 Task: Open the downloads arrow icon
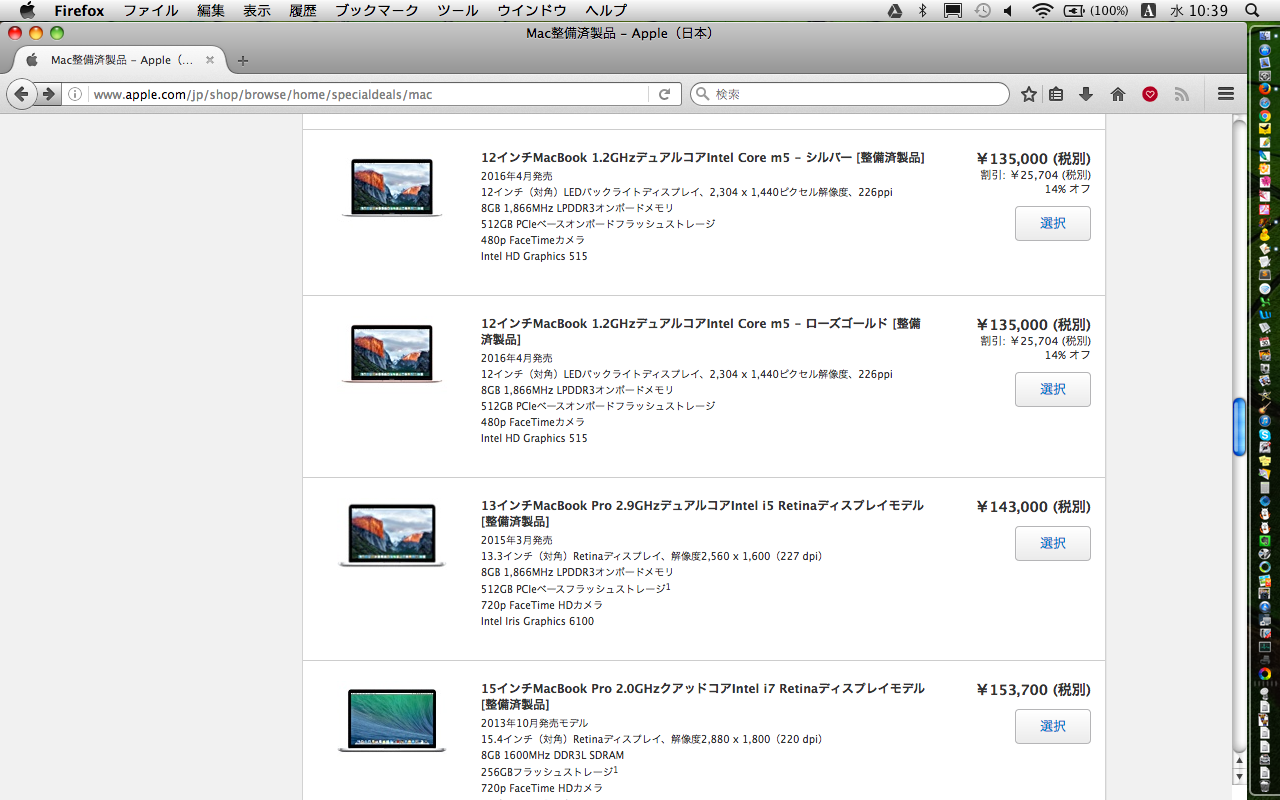1086,94
